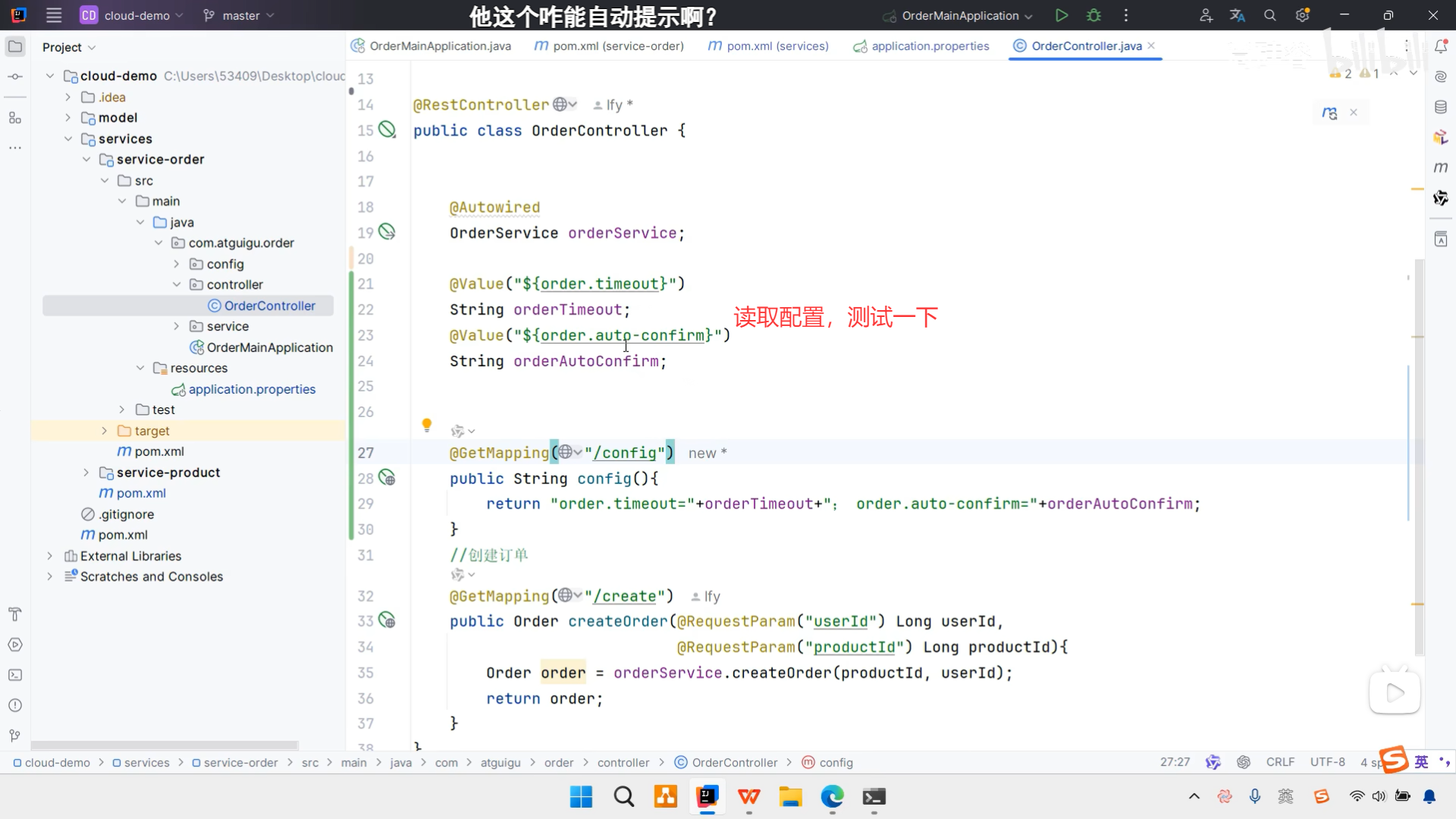Image resolution: width=1456 pixels, height=819 pixels.
Task: Toggle the Structure tool window button
Action: [x=14, y=118]
